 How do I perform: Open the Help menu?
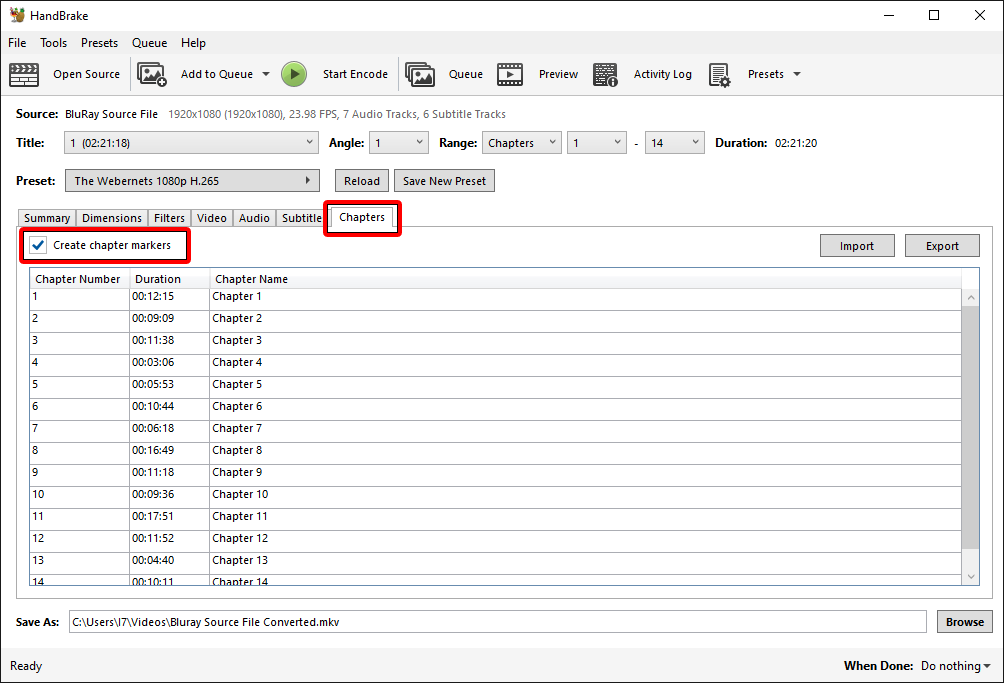(x=193, y=43)
